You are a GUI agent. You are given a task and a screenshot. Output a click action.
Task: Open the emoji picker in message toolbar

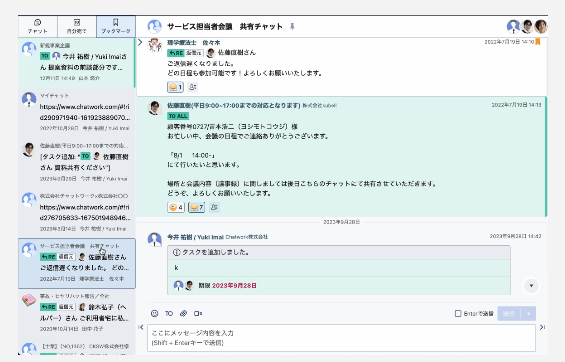[155, 313]
